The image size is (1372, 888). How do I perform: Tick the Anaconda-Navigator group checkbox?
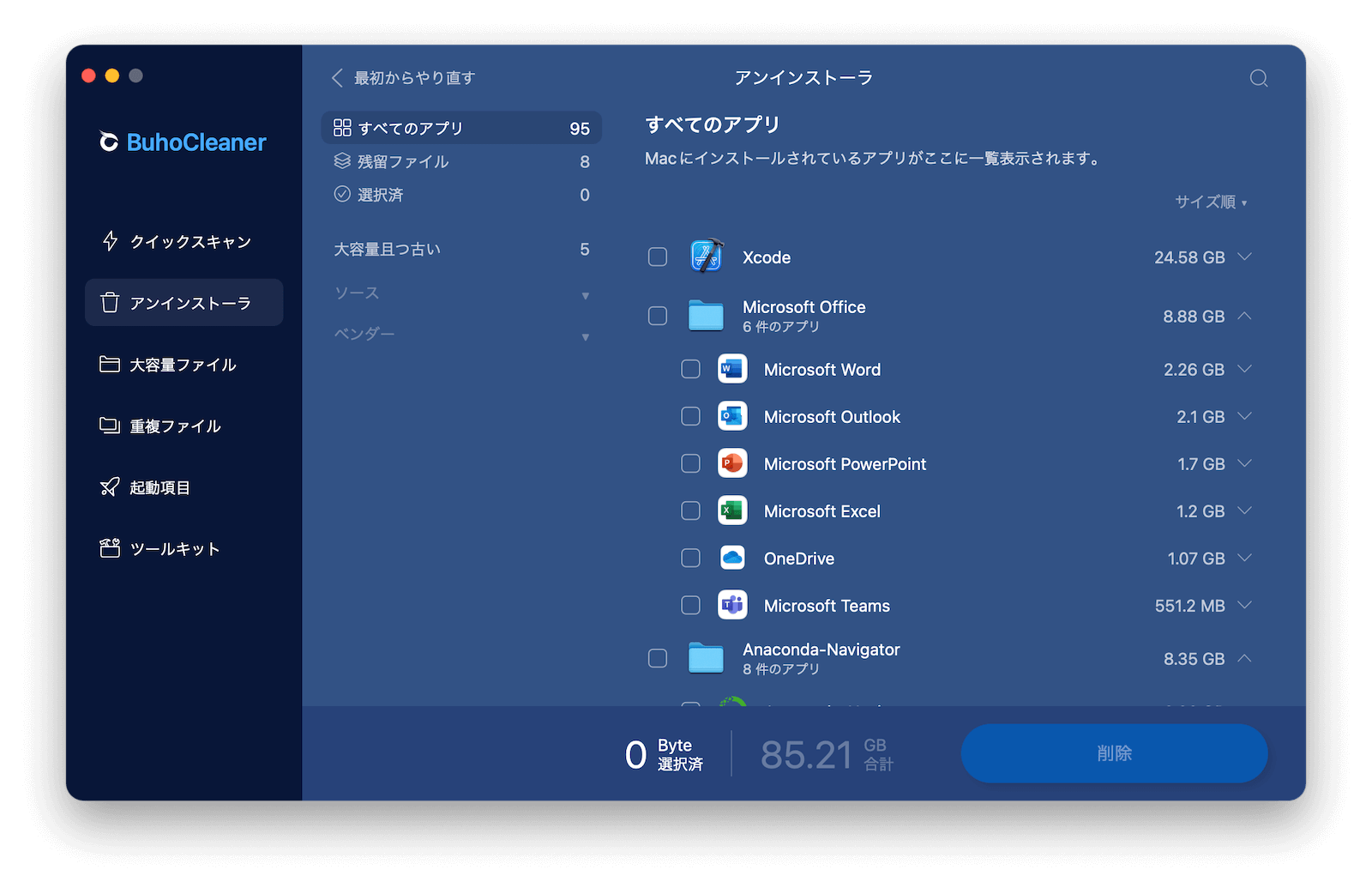658,658
